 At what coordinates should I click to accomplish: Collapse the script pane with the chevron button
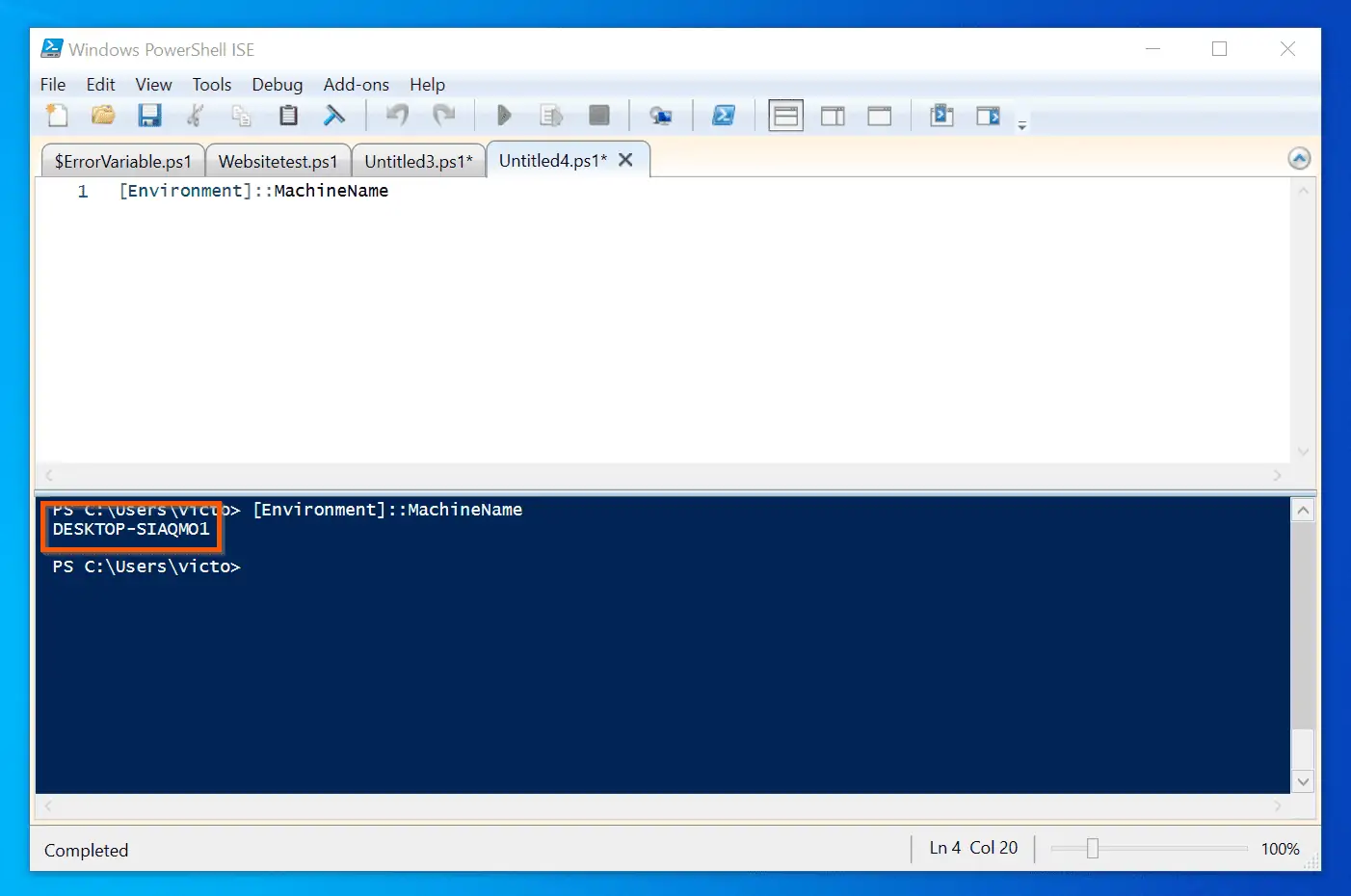pos(1299,159)
